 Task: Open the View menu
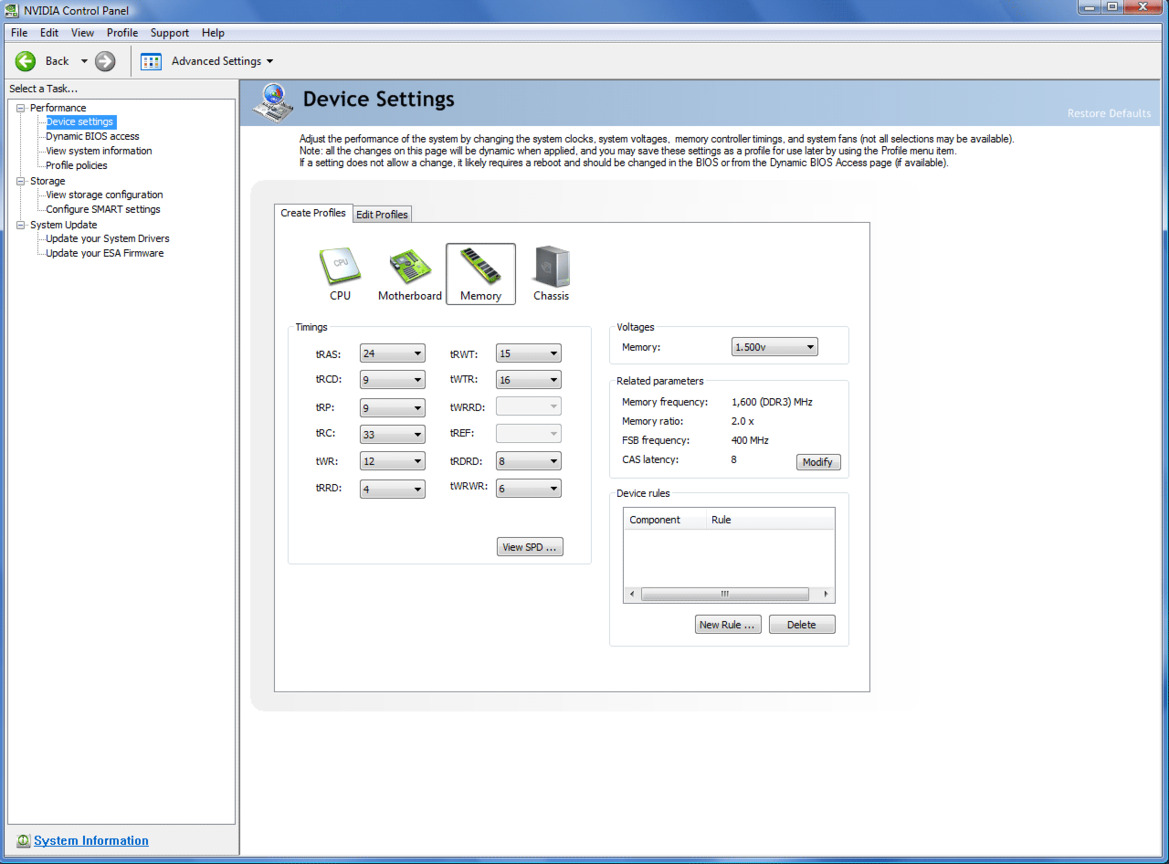82,33
